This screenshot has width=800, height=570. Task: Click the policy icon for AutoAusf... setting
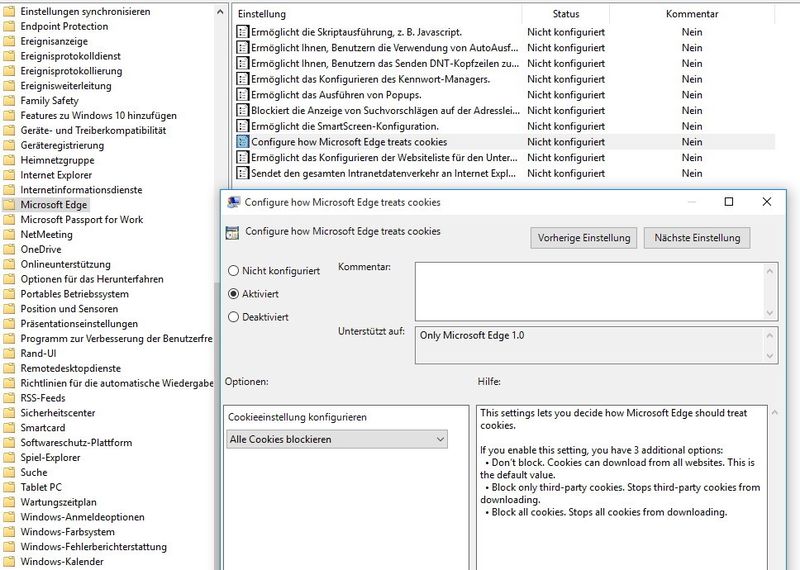[x=242, y=48]
